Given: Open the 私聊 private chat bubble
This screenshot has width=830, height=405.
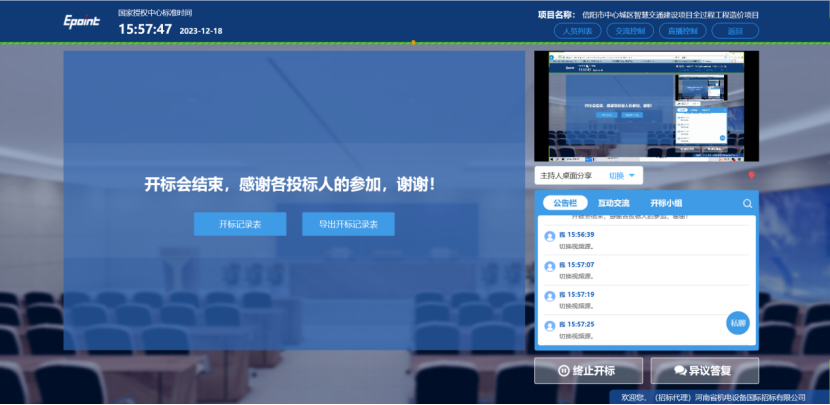Looking at the screenshot, I should [738, 323].
